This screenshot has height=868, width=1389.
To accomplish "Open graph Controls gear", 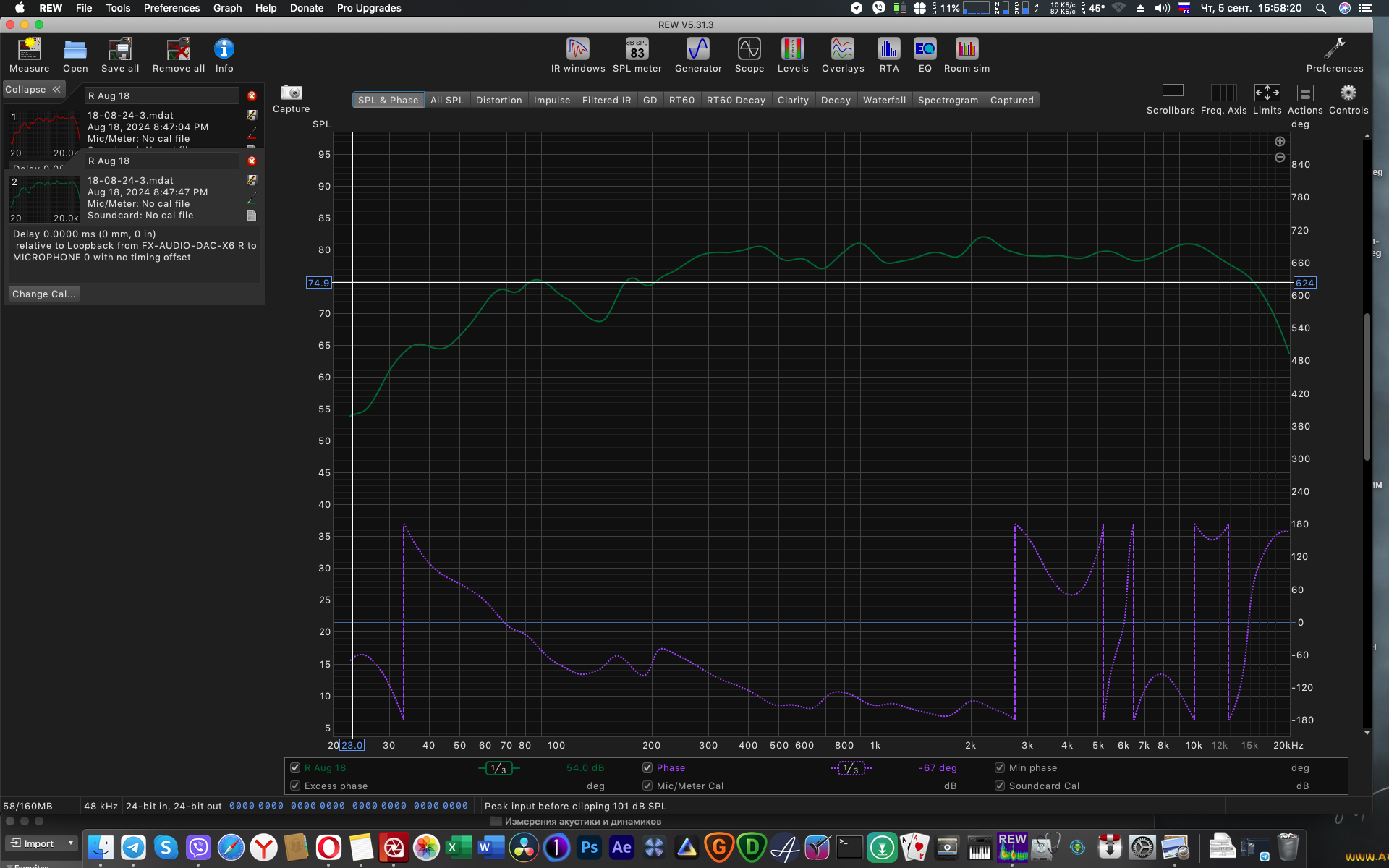I will [x=1348, y=93].
